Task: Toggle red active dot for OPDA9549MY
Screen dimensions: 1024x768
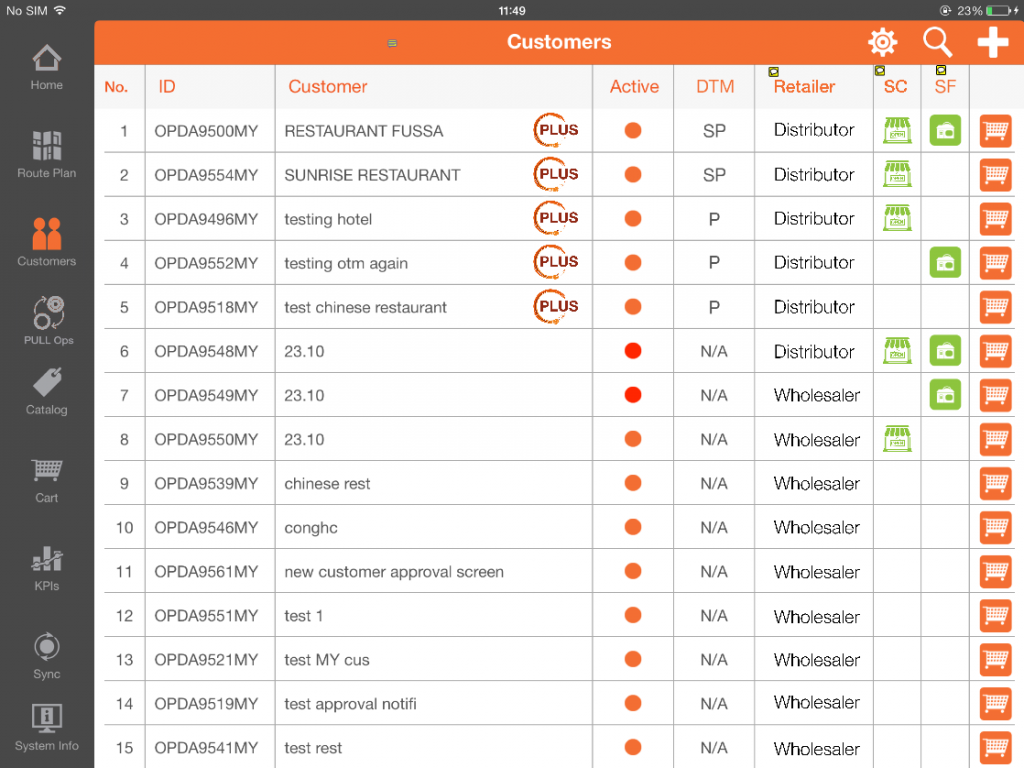Action: (633, 395)
